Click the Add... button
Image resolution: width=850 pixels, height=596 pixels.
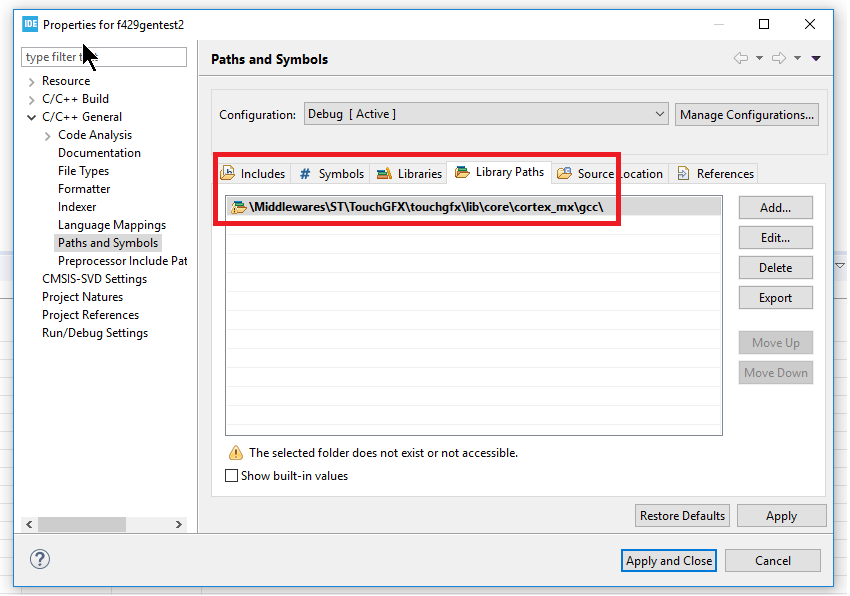tap(775, 208)
